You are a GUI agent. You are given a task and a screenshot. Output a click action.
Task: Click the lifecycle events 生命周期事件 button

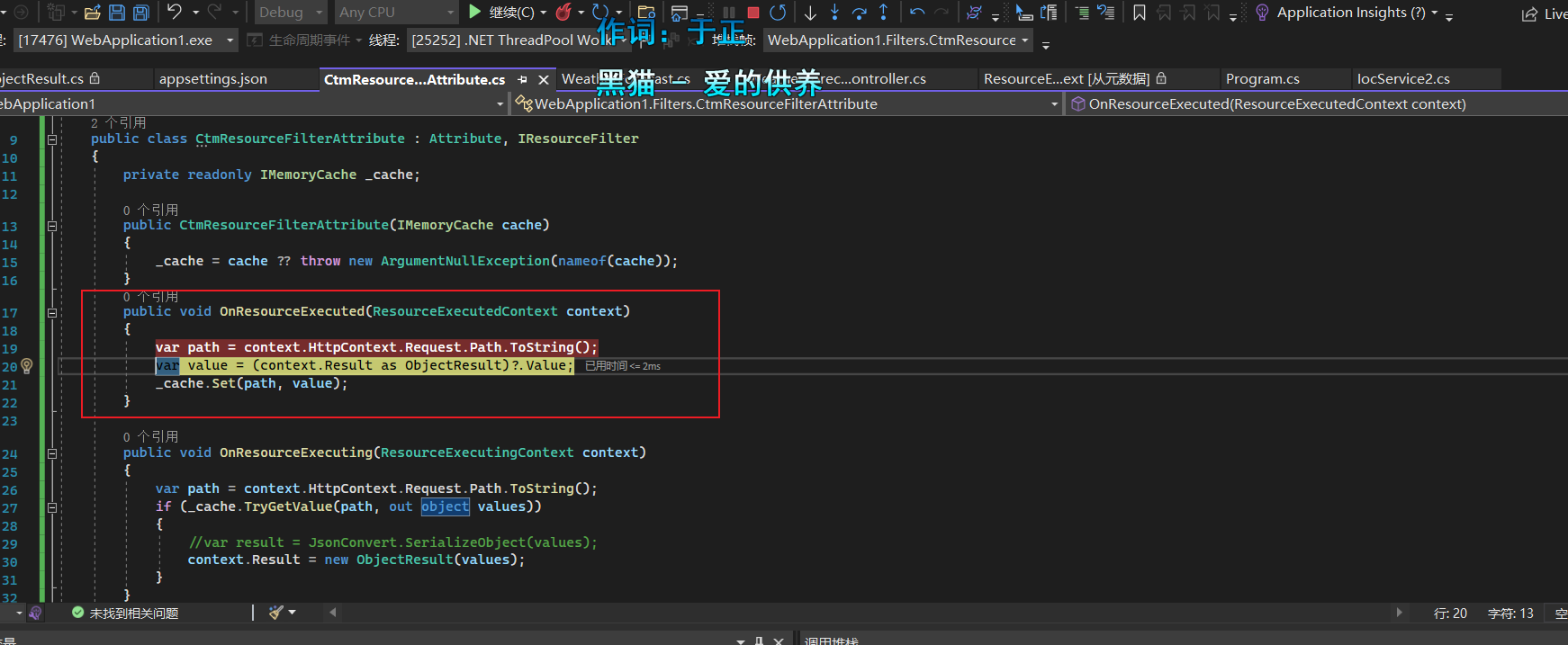pos(305,40)
